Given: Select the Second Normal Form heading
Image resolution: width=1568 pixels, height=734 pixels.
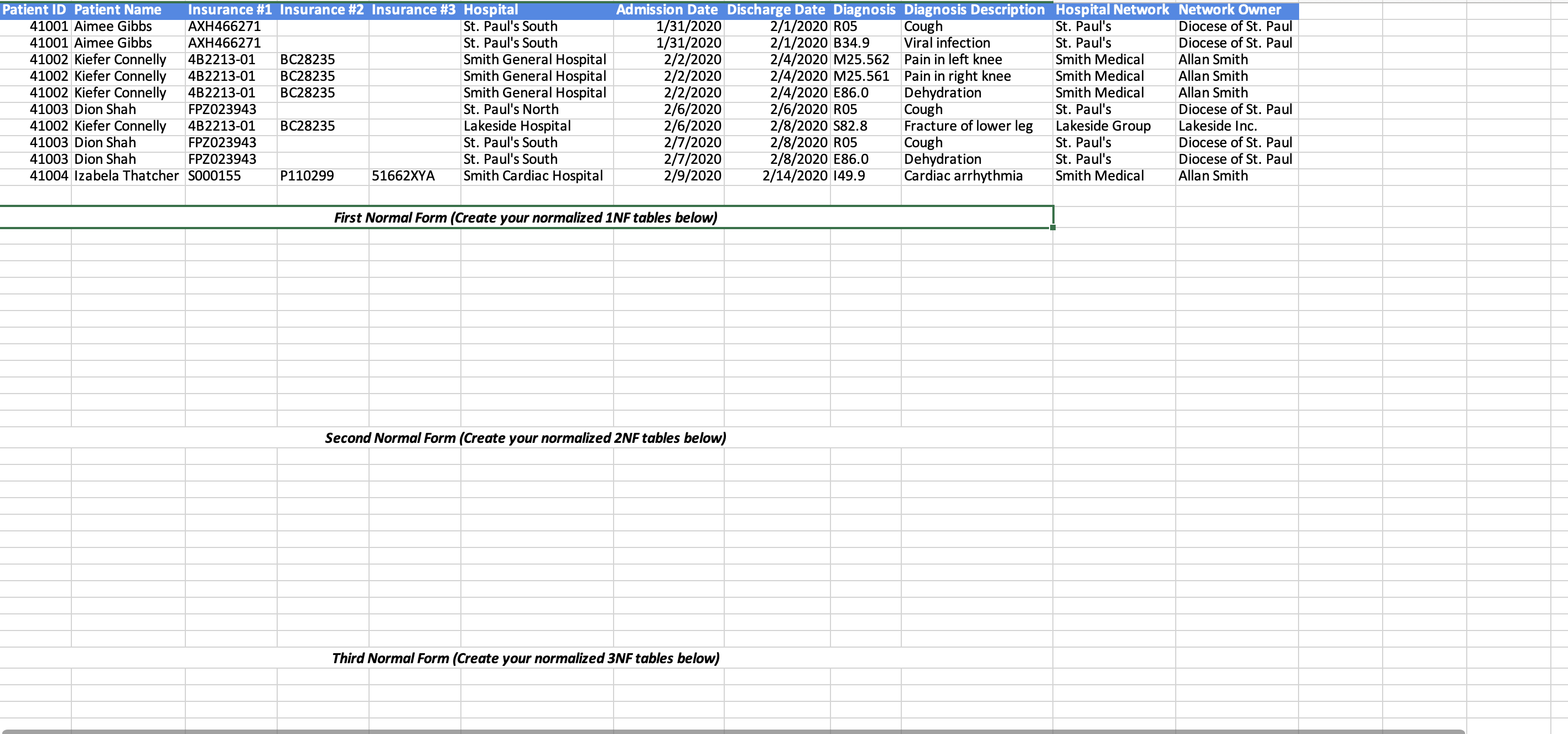Looking at the screenshot, I should 525,438.
